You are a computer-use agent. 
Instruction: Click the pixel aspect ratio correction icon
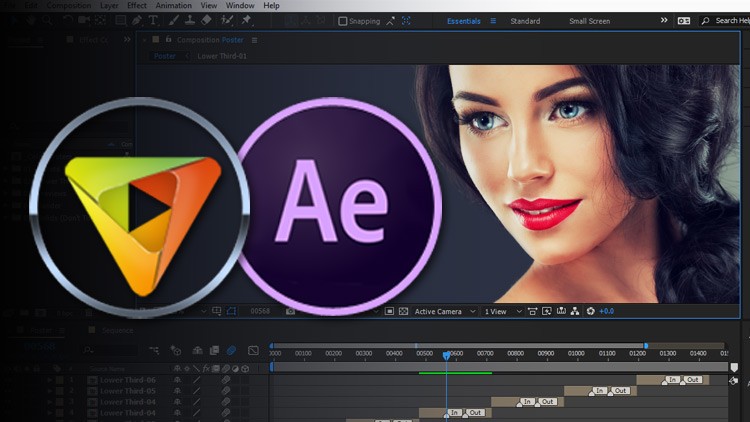[532, 311]
